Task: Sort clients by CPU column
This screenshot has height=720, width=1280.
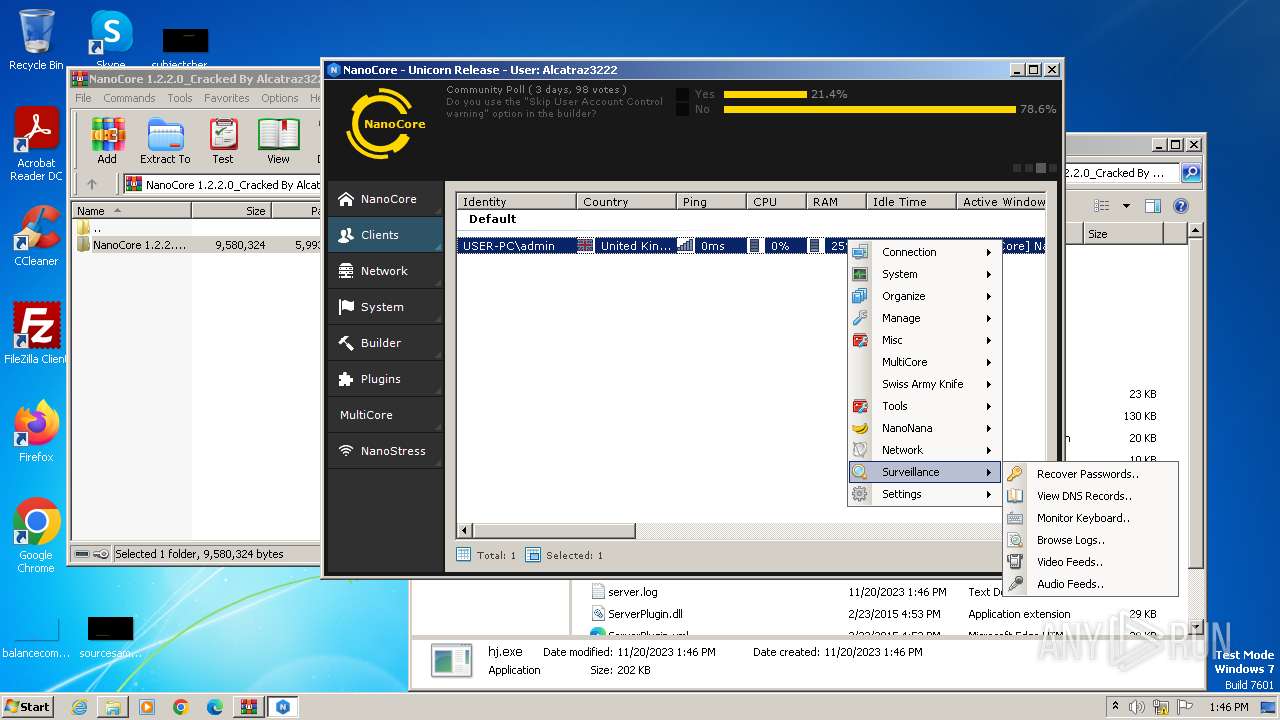Action: 777,201
